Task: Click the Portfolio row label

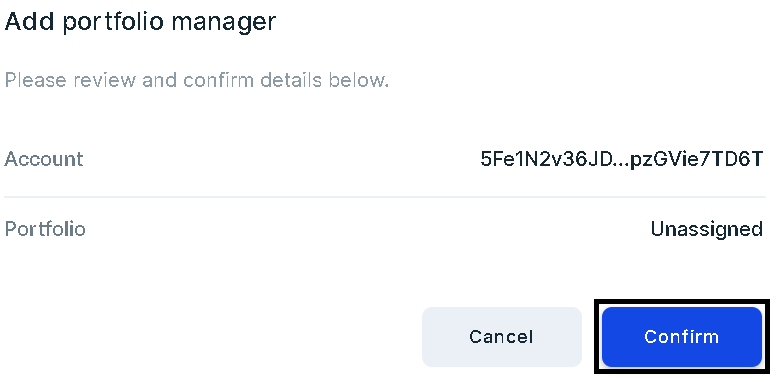Action: pos(45,229)
